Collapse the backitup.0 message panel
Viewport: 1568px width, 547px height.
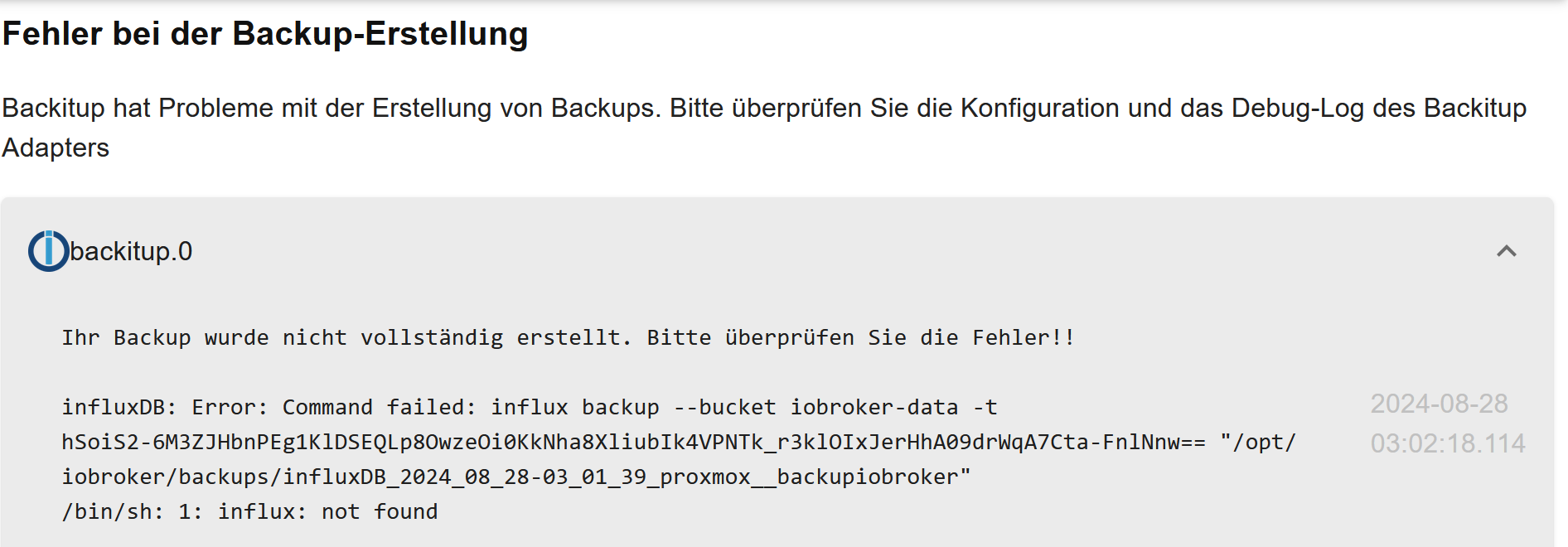tap(1507, 251)
